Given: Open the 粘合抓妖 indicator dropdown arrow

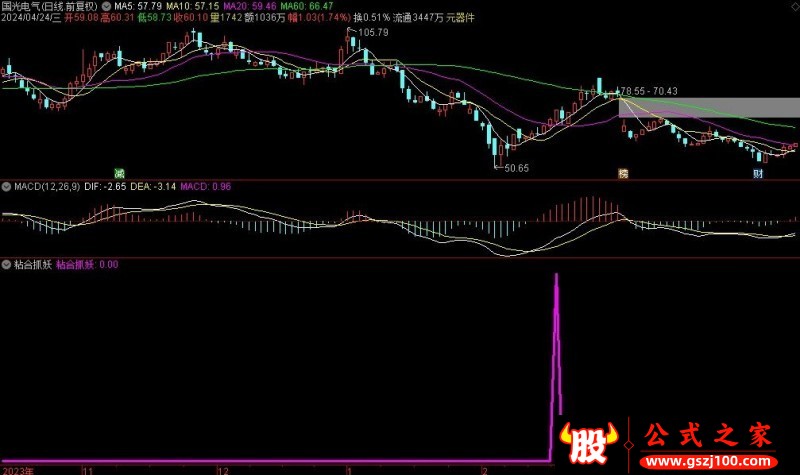Looking at the screenshot, I should (6, 265).
